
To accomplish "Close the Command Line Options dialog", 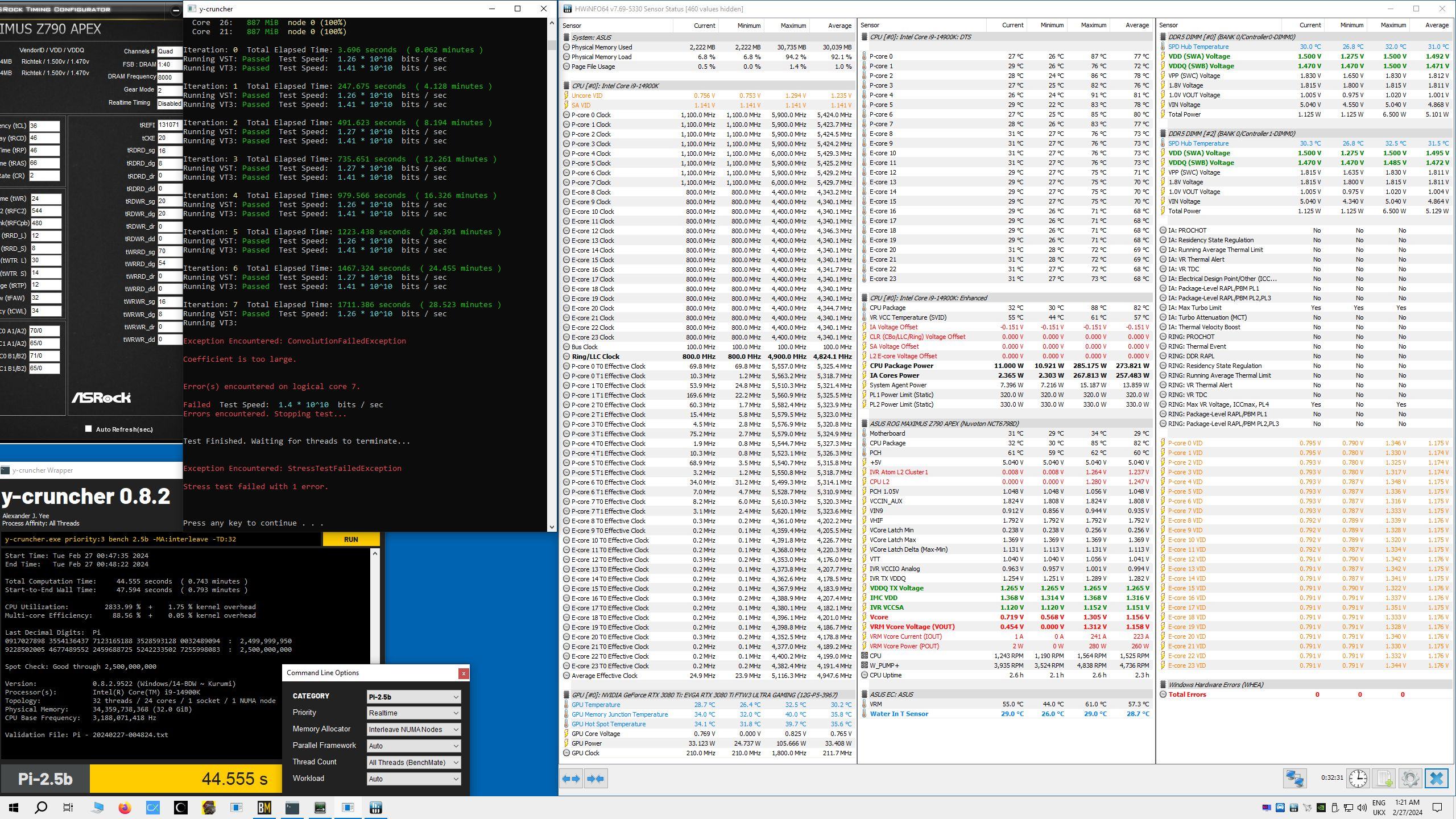I will coord(464,673).
